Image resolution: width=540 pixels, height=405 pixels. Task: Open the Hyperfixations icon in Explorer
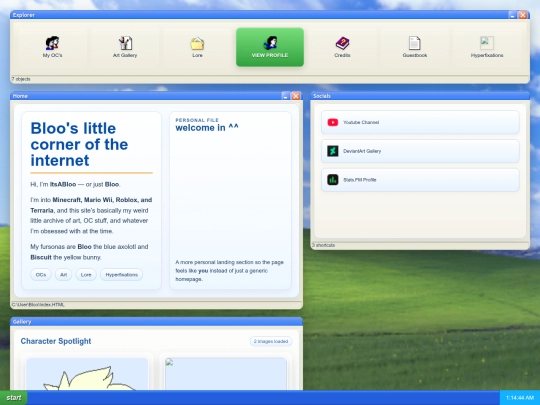(x=487, y=47)
